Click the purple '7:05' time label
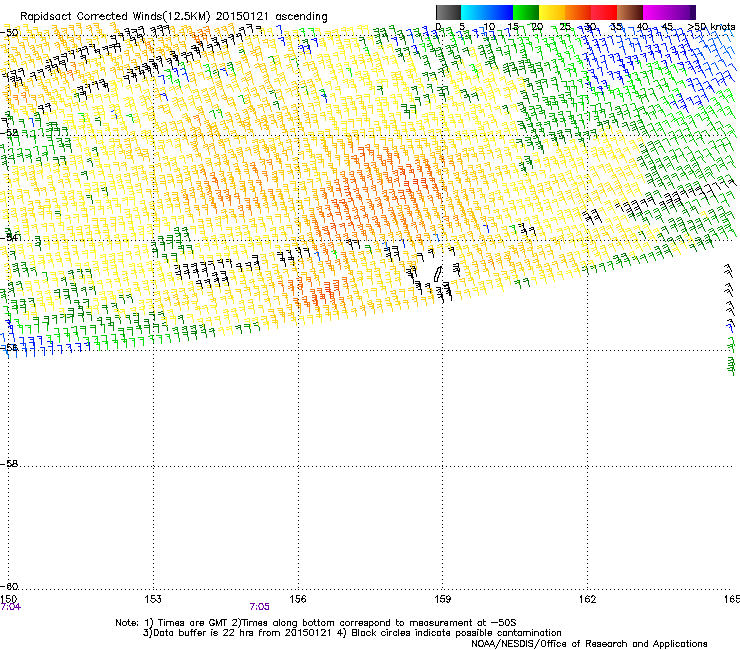 click(260, 607)
